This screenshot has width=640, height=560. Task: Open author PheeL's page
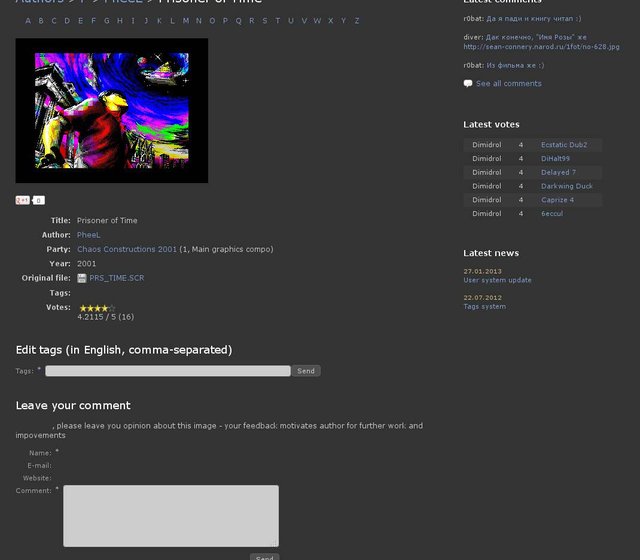[89, 235]
